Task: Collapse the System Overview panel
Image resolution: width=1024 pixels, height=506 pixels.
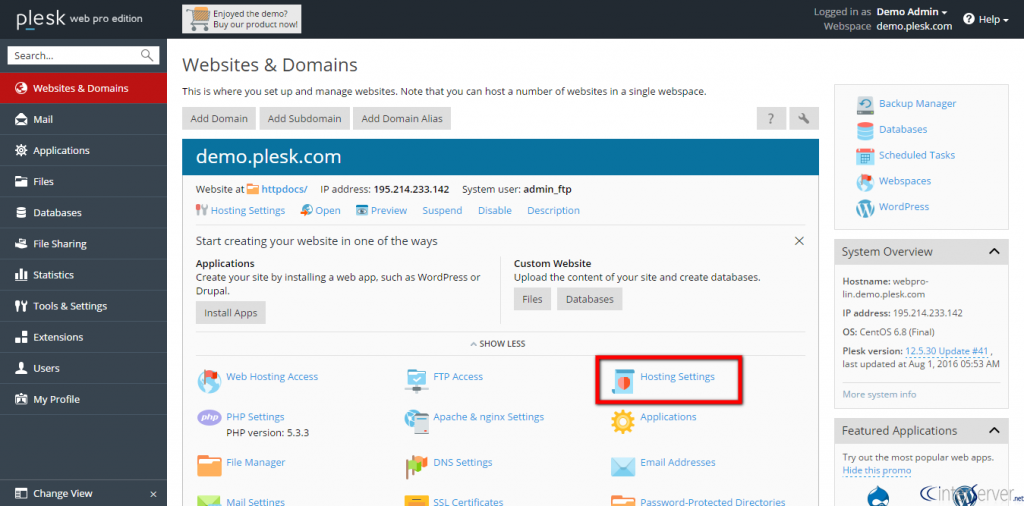Action: [993, 251]
